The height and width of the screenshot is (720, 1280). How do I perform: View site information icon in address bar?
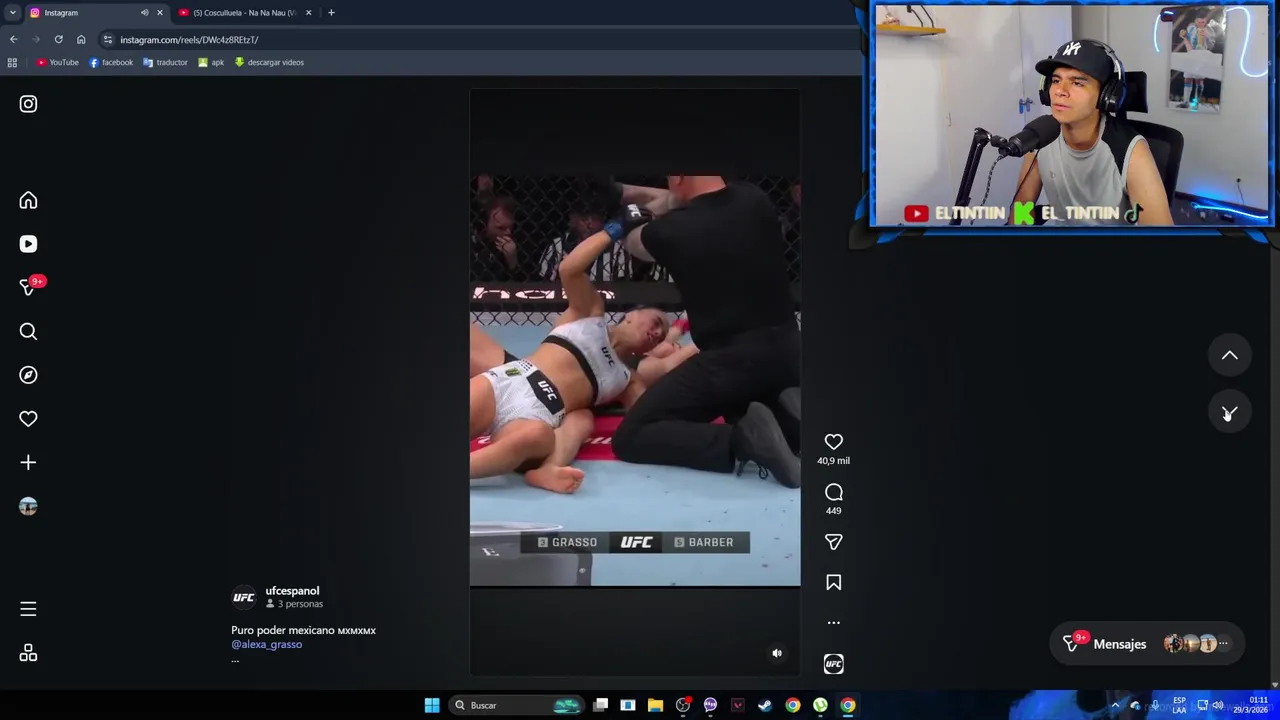[107, 40]
